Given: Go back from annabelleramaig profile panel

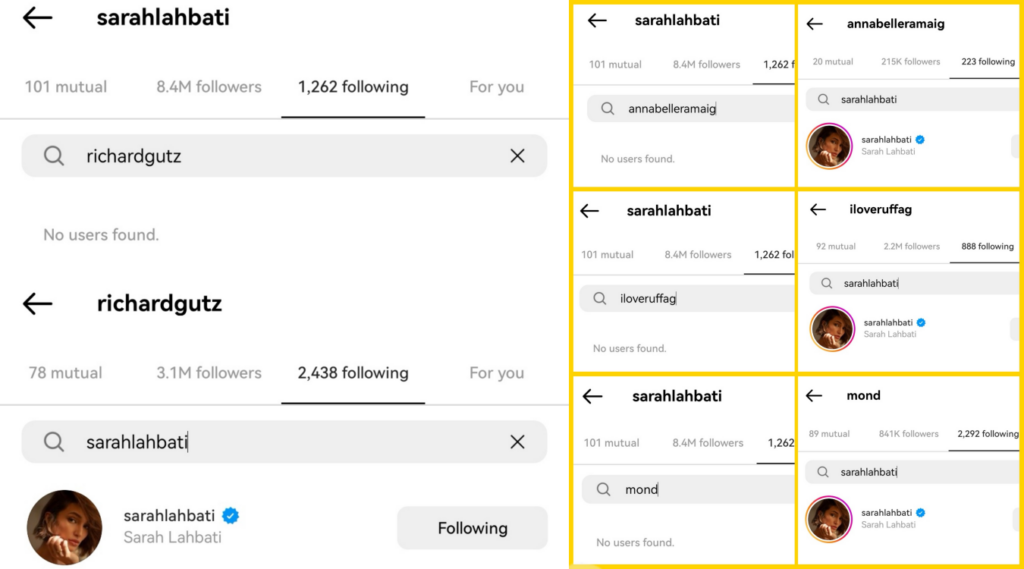Looking at the screenshot, I should click(x=814, y=24).
